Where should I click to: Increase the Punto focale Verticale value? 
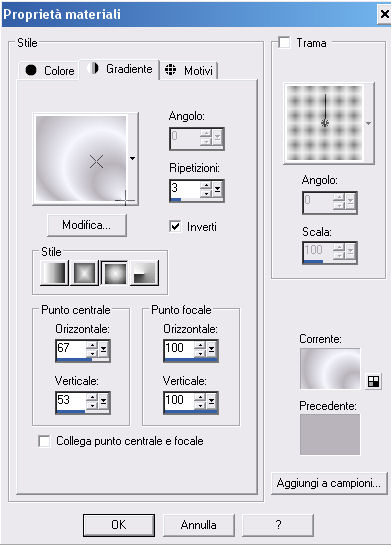click(200, 397)
